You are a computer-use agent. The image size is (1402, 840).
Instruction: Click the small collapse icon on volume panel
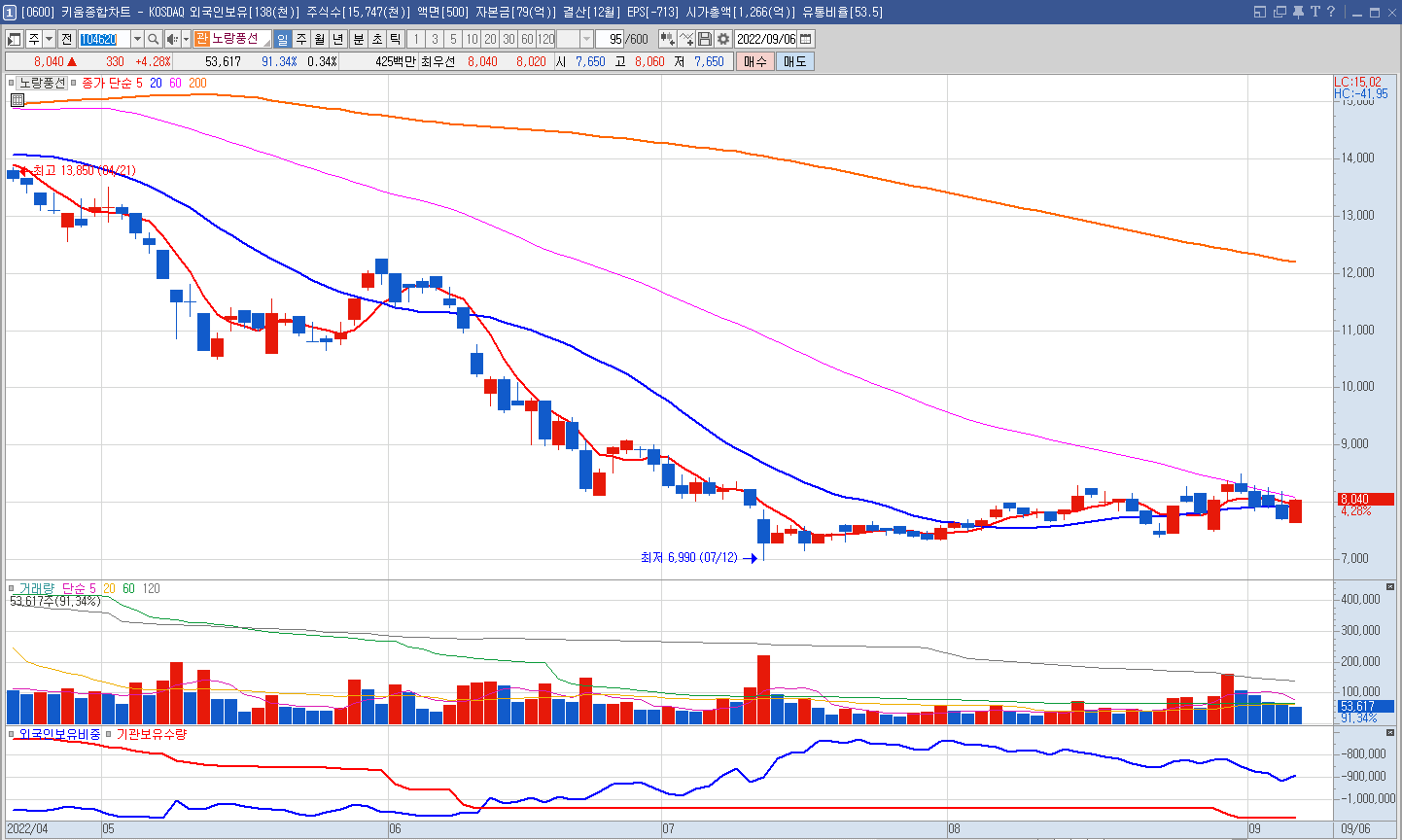(x=1390, y=588)
